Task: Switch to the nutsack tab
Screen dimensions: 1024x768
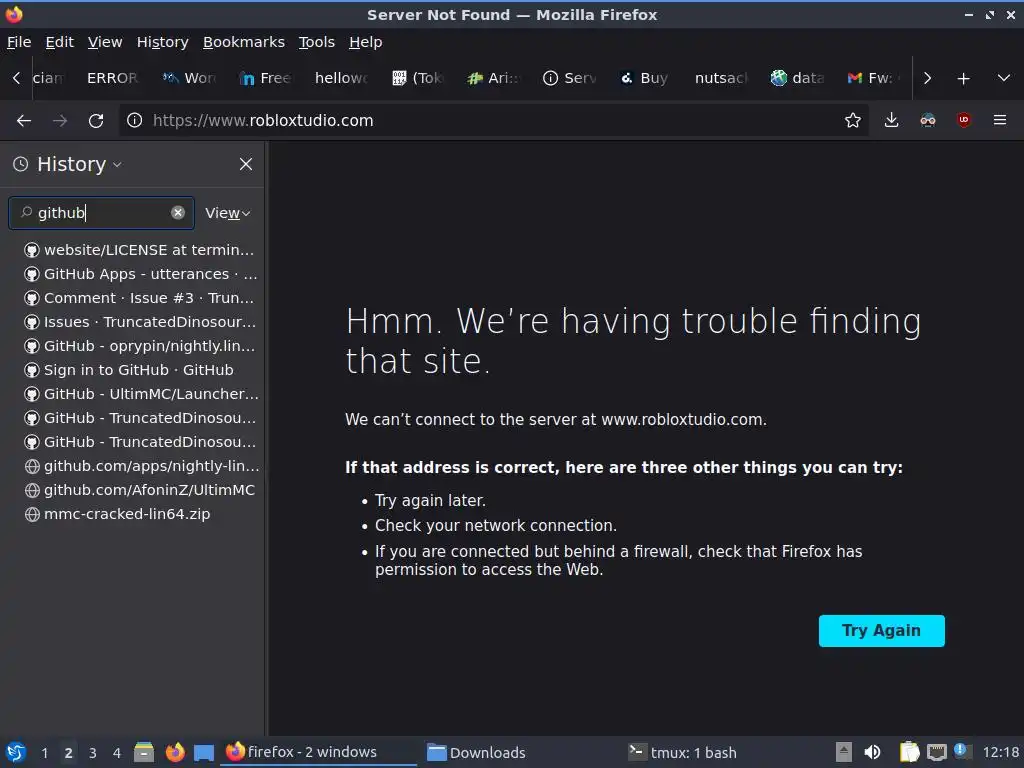Action: [721, 78]
